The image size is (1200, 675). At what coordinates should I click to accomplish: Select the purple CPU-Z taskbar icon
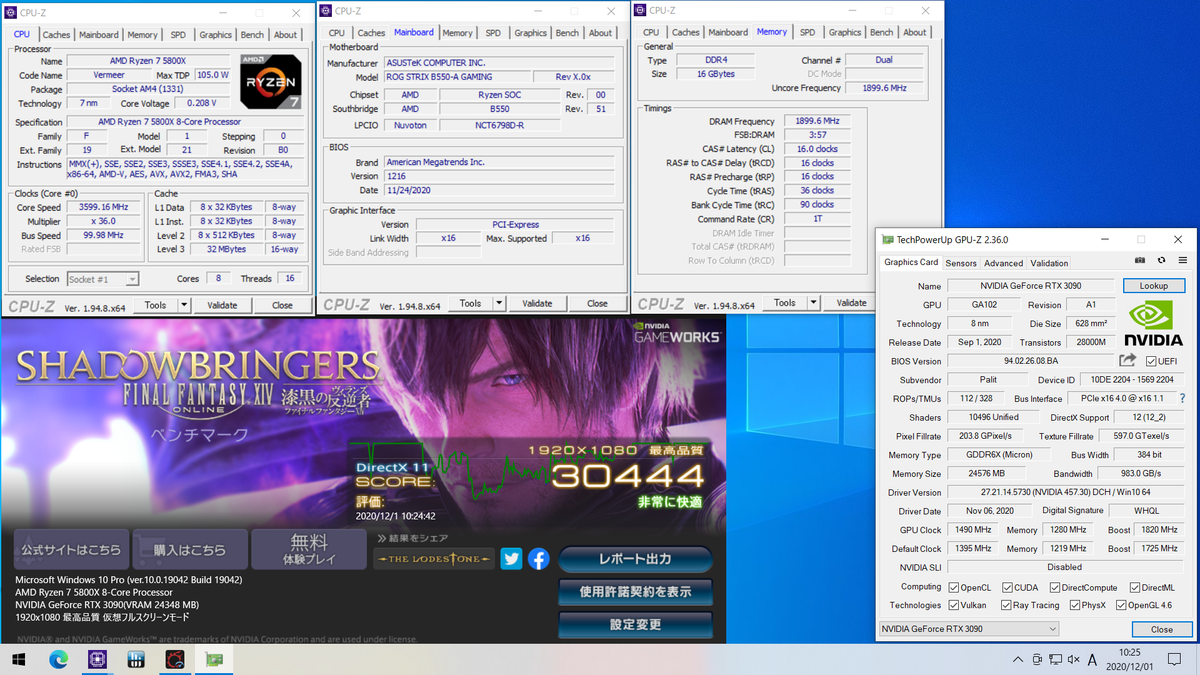click(x=97, y=659)
